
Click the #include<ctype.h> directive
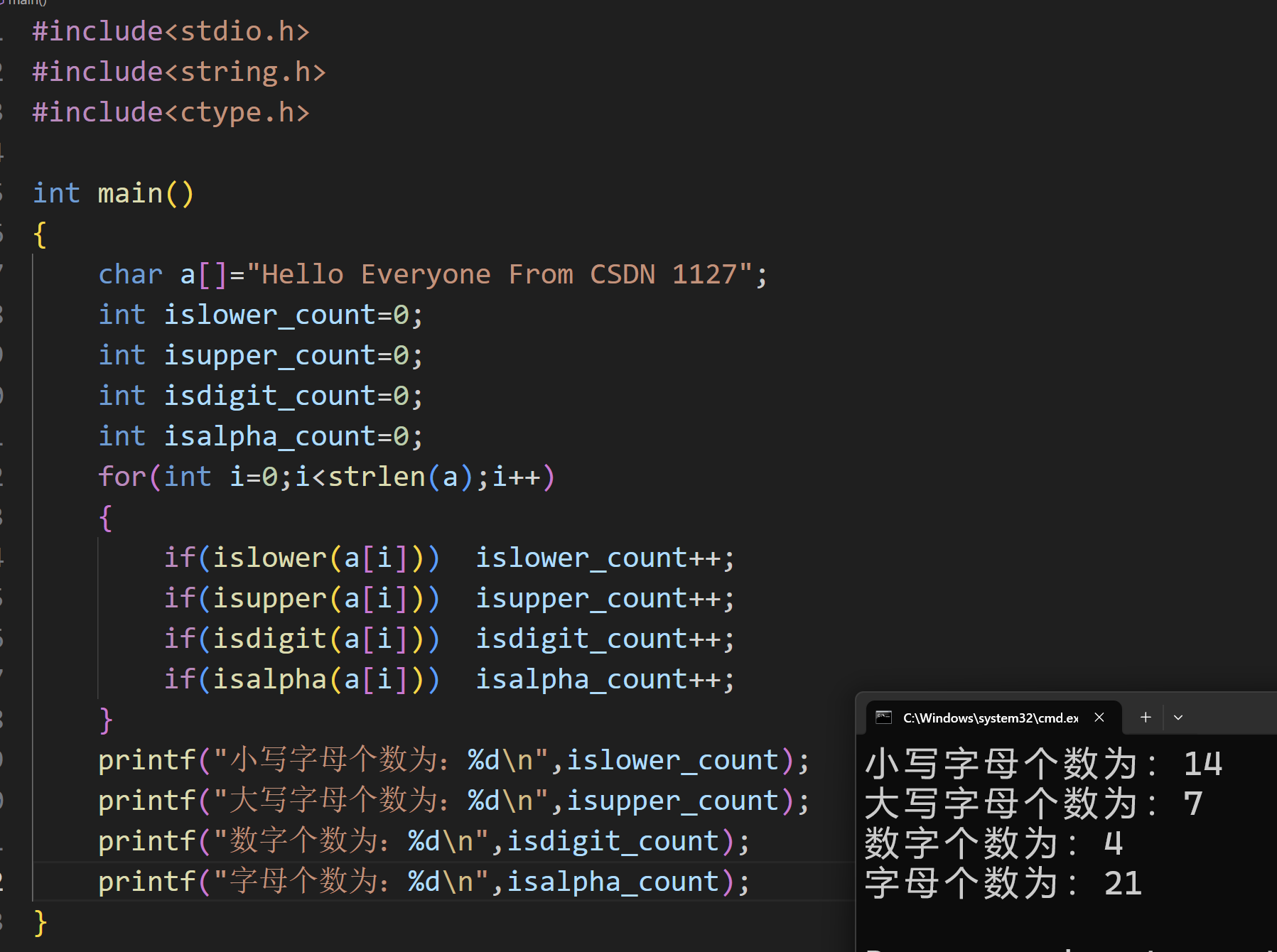[x=171, y=112]
